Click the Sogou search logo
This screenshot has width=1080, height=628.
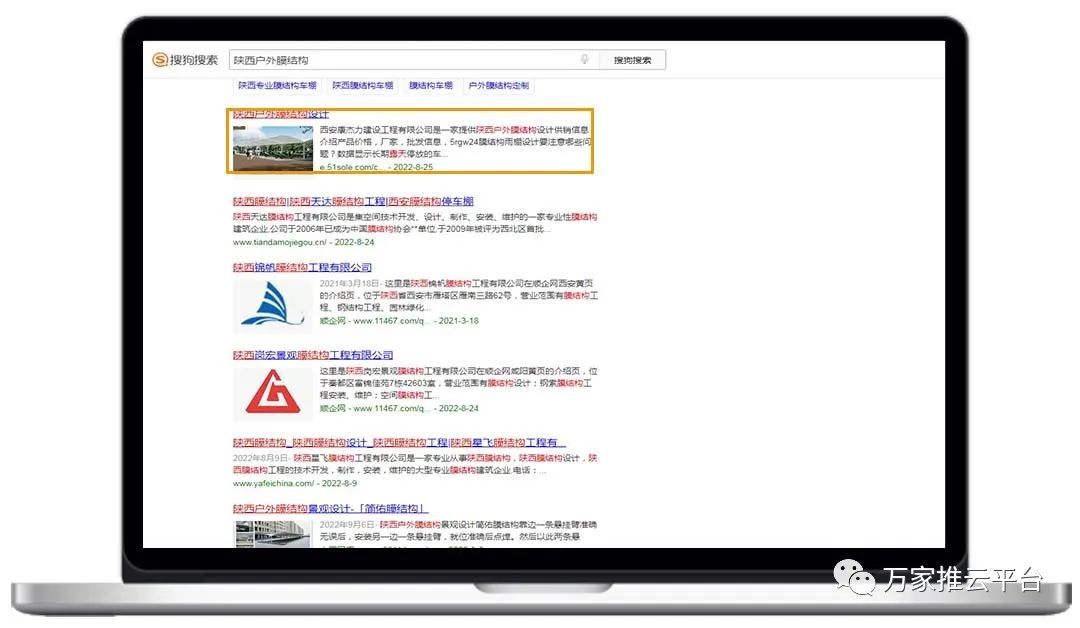pos(185,60)
